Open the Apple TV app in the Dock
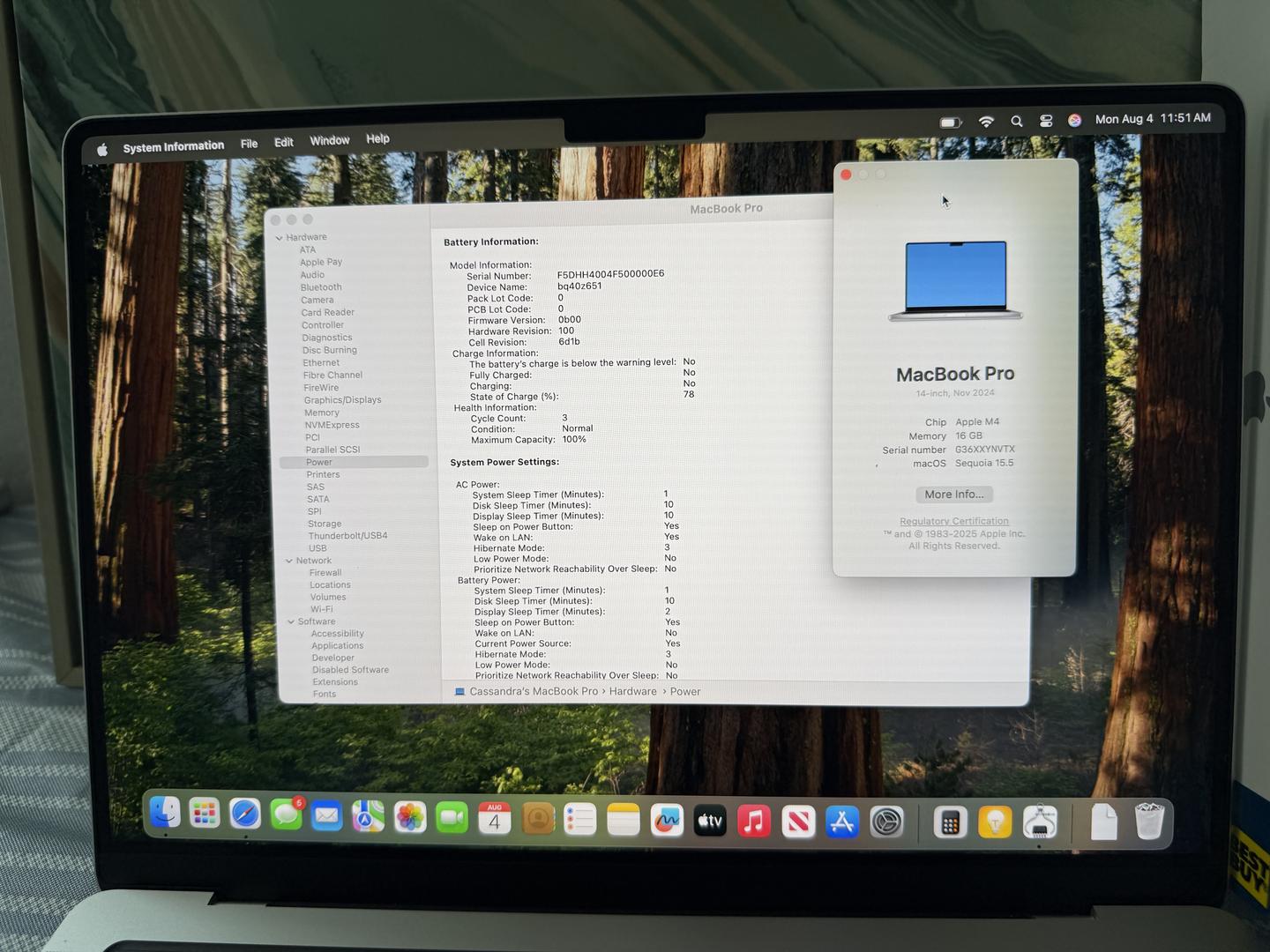This screenshot has width=1270, height=952. [x=710, y=822]
